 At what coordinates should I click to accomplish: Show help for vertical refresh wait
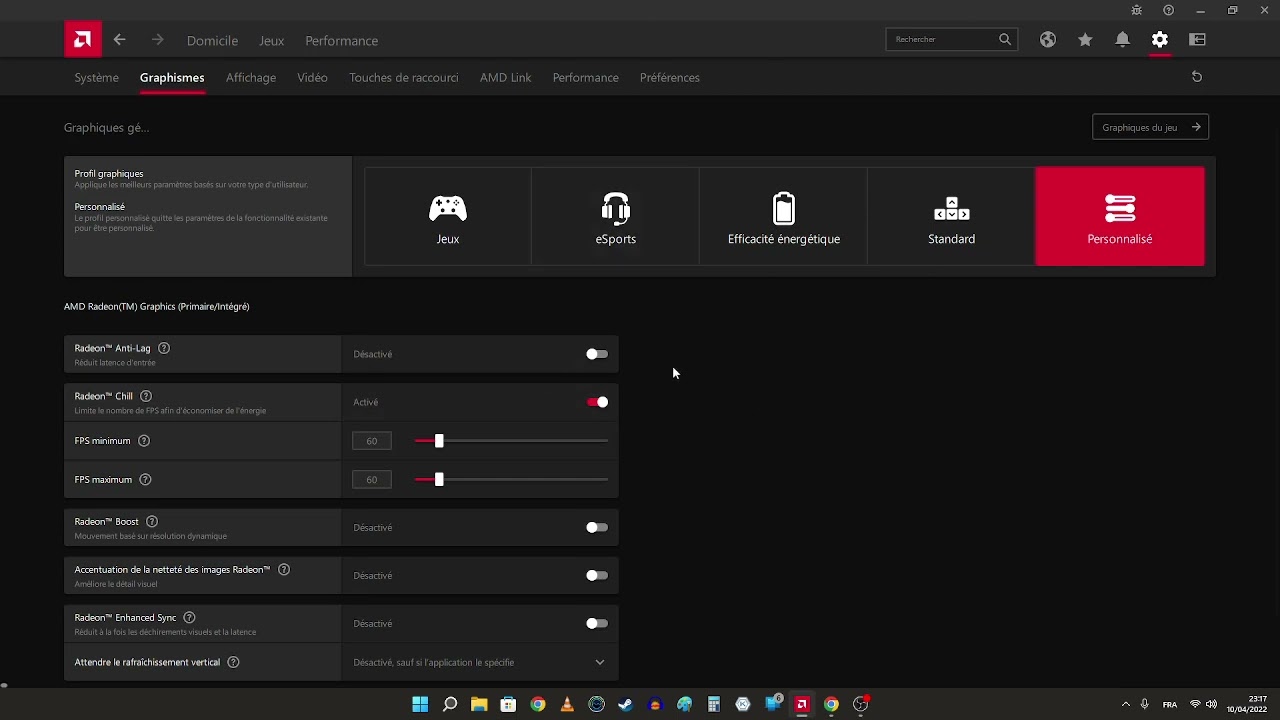coord(233,662)
